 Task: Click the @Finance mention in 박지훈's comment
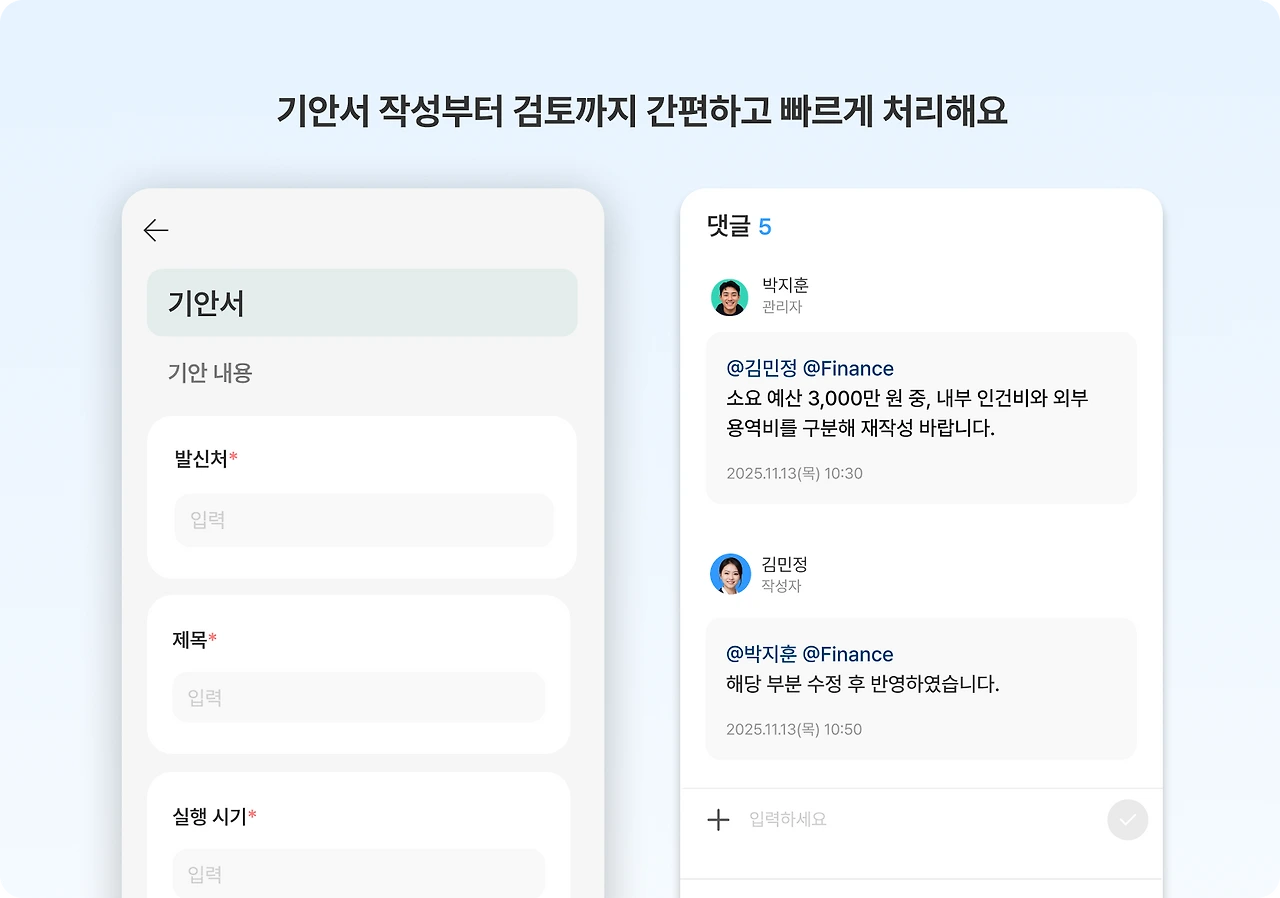click(x=848, y=368)
